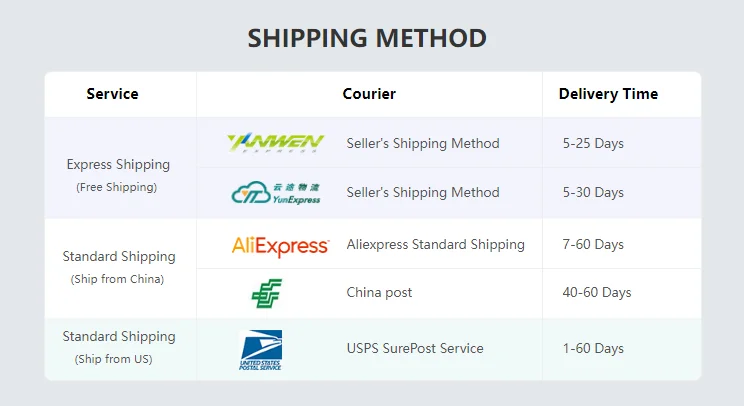Click Seller's Shipping Method beside Yanwen
This screenshot has height=406, width=744.
point(423,143)
